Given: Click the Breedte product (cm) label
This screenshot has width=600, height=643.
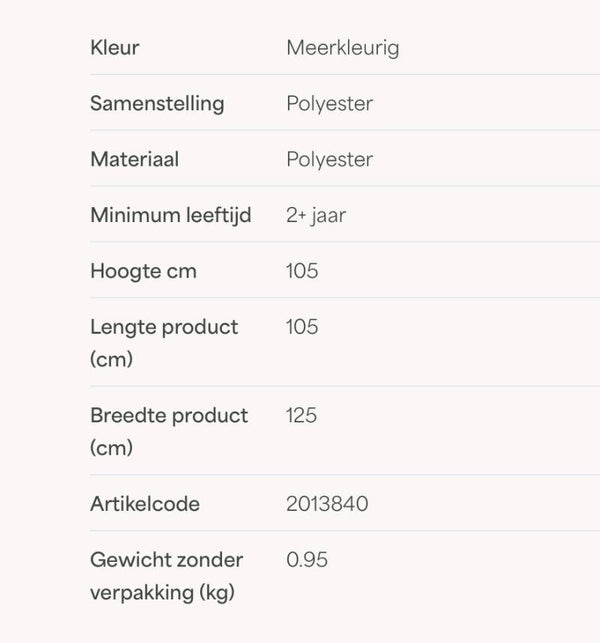Looking at the screenshot, I should point(169,431).
